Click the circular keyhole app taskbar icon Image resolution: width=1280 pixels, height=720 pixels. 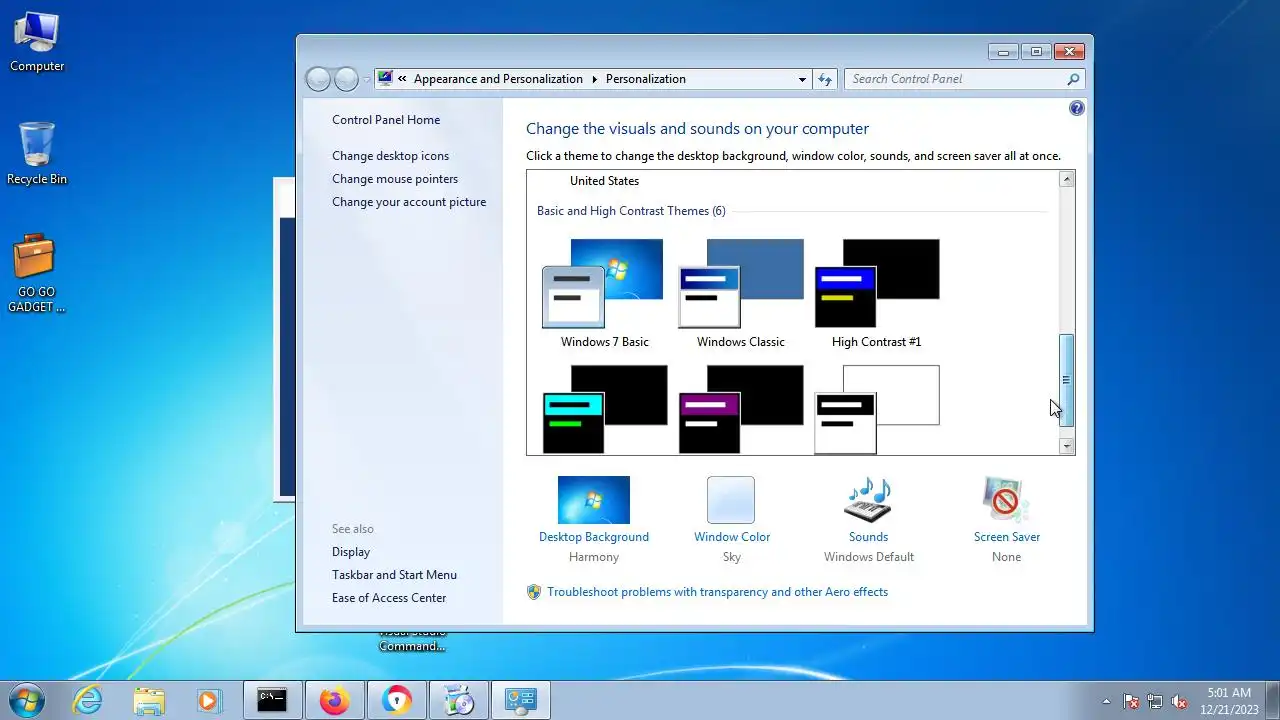pos(396,700)
